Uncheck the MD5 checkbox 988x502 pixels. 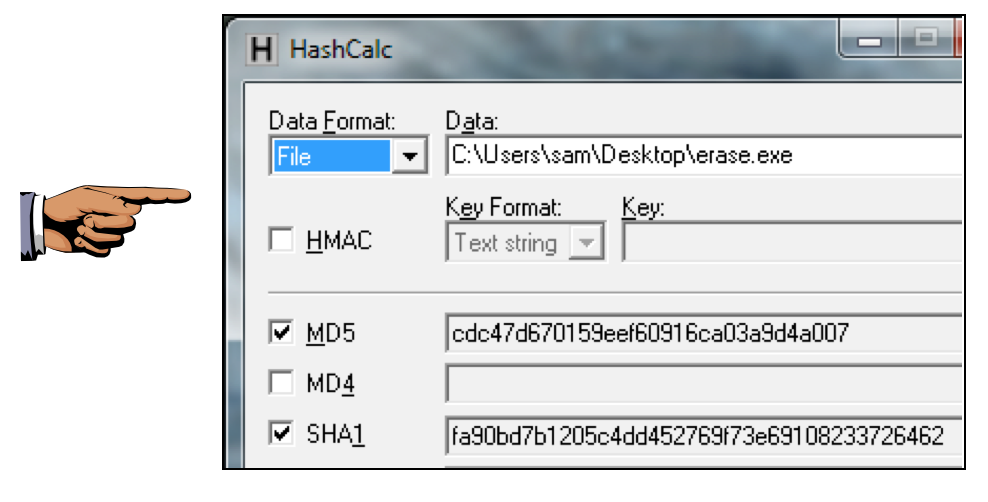tap(282, 333)
